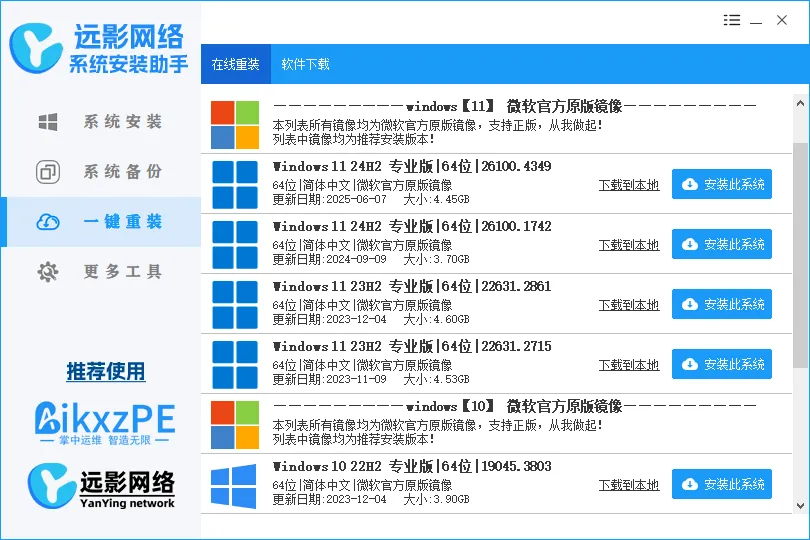Click the cloud icon beside 一键重装
Screen dimensions: 810x540
(48, 222)
